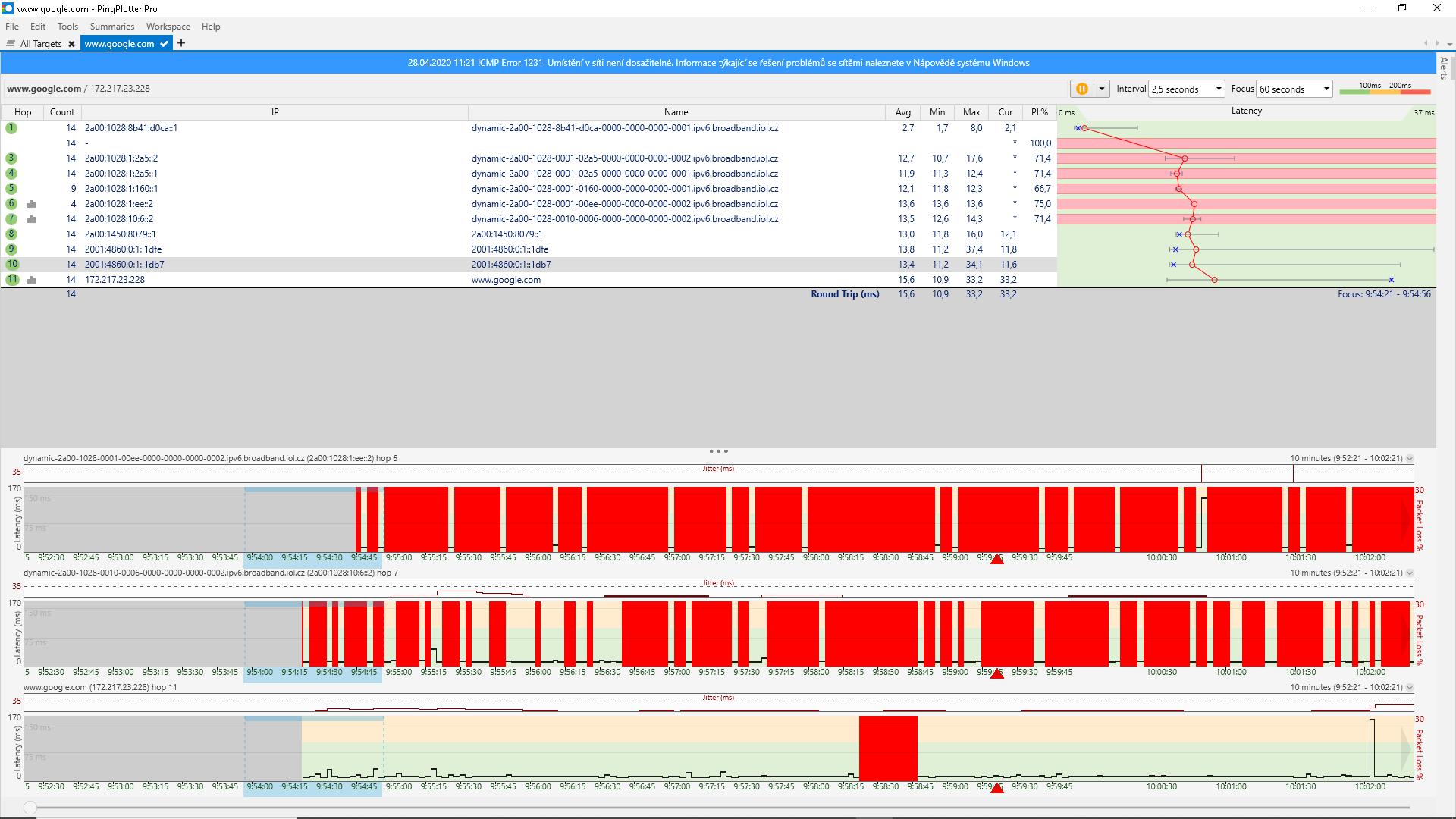Open the Interval 2,5 seconds dropdown
Screen dimensions: 1456x819
click(1187, 89)
